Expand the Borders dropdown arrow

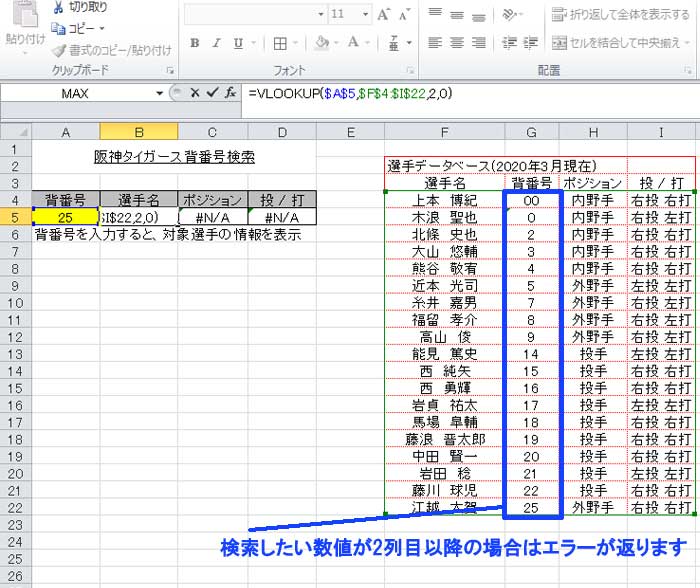[295, 43]
